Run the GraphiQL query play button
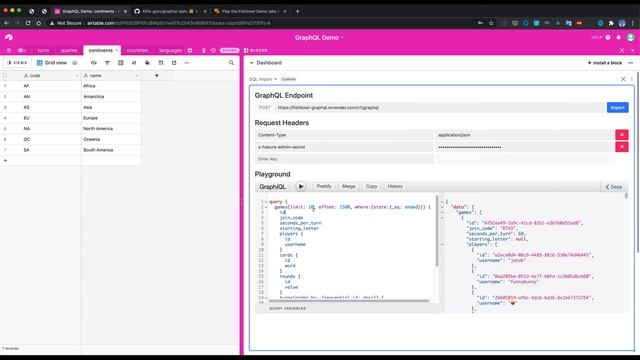 click(x=301, y=187)
